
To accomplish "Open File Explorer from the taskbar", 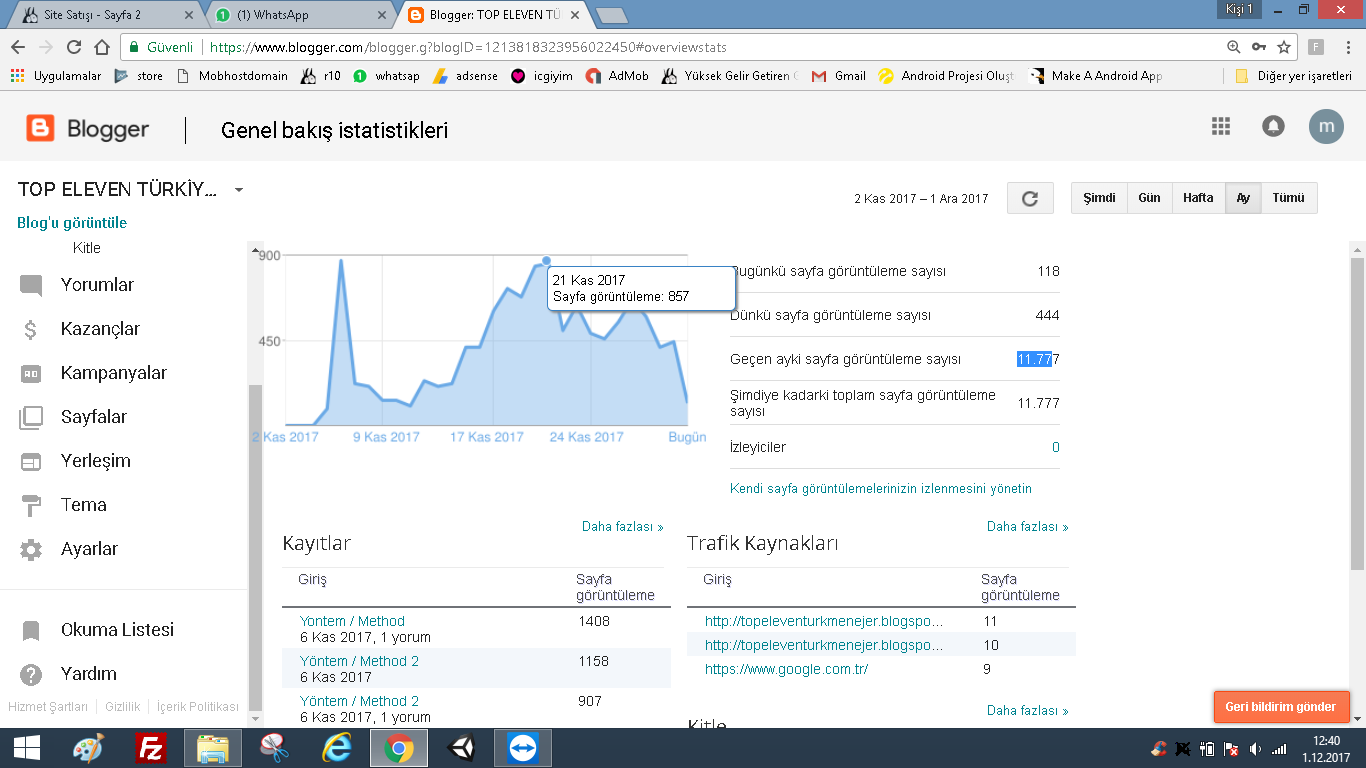I will tap(213, 748).
